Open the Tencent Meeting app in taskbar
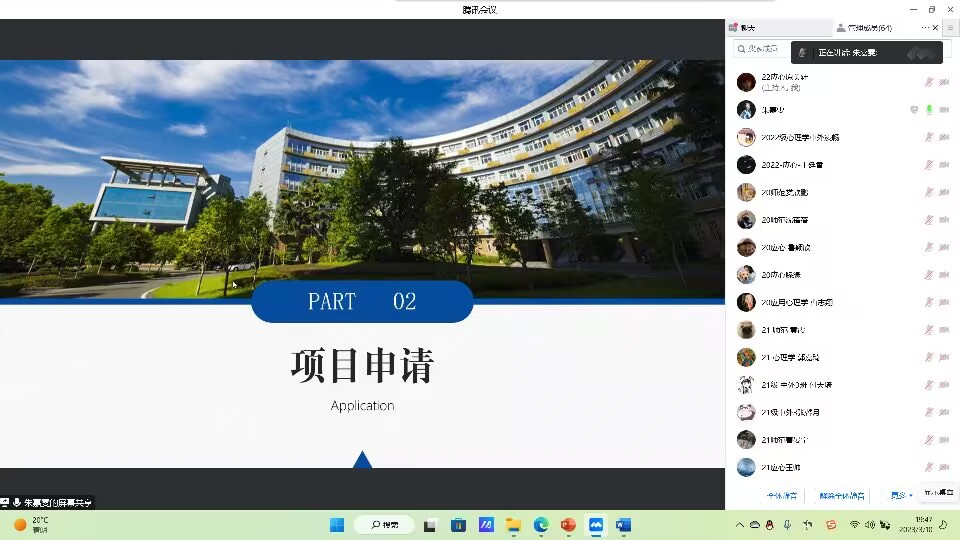Image resolution: width=960 pixels, height=540 pixels. (596, 525)
